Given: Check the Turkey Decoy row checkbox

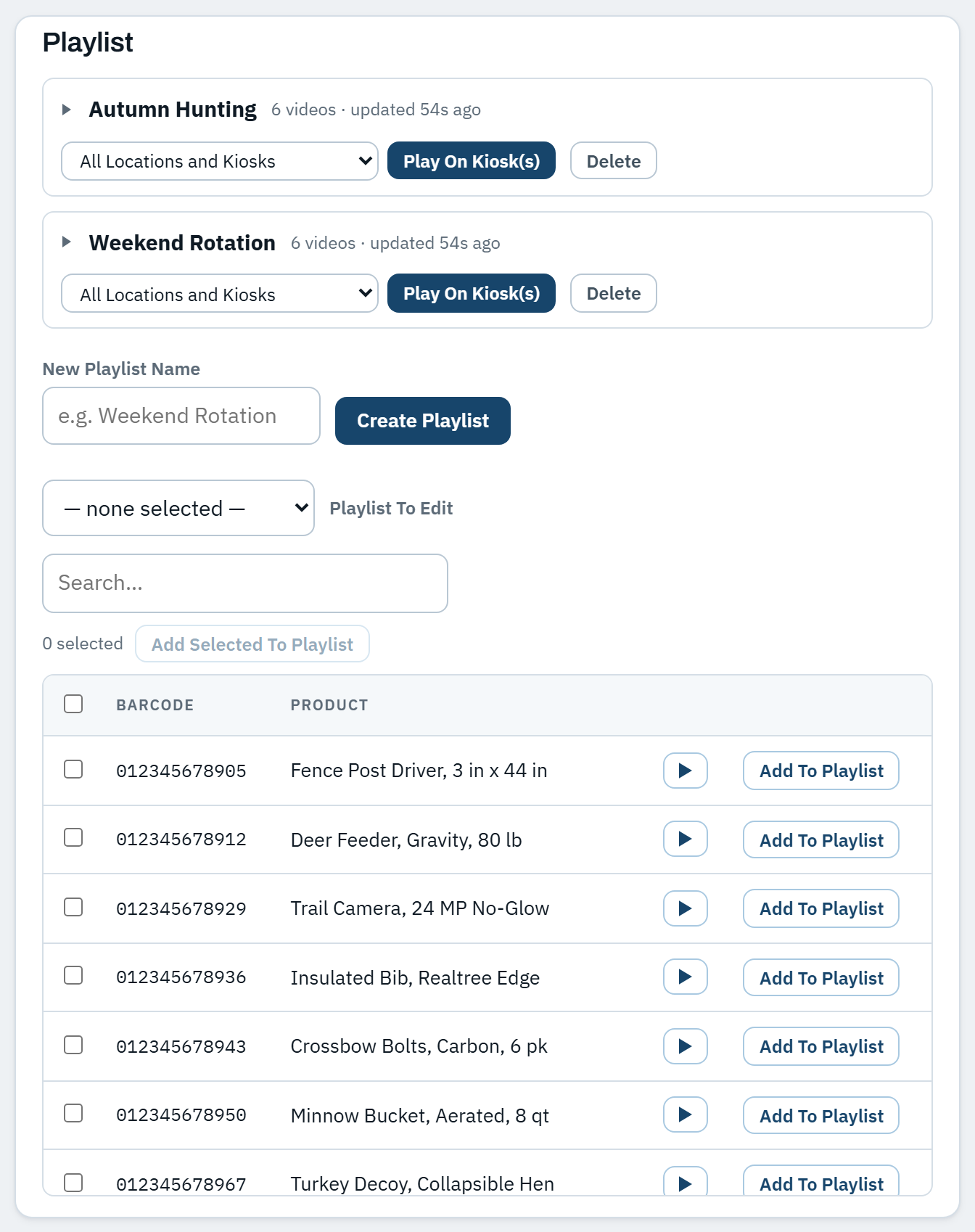Looking at the screenshot, I should click(73, 1183).
